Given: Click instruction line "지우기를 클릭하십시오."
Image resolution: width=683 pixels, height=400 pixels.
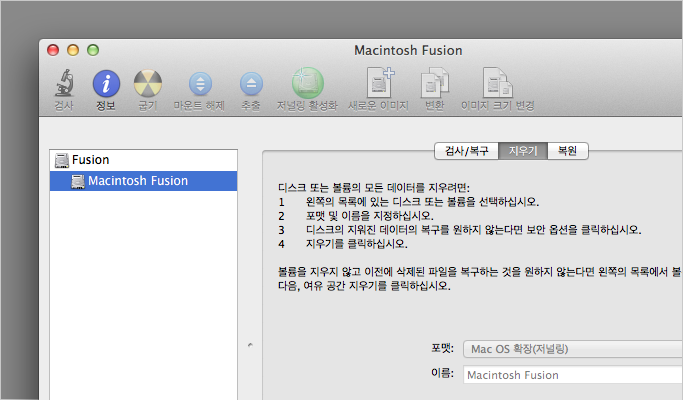Looking at the screenshot, I should pos(356,244).
